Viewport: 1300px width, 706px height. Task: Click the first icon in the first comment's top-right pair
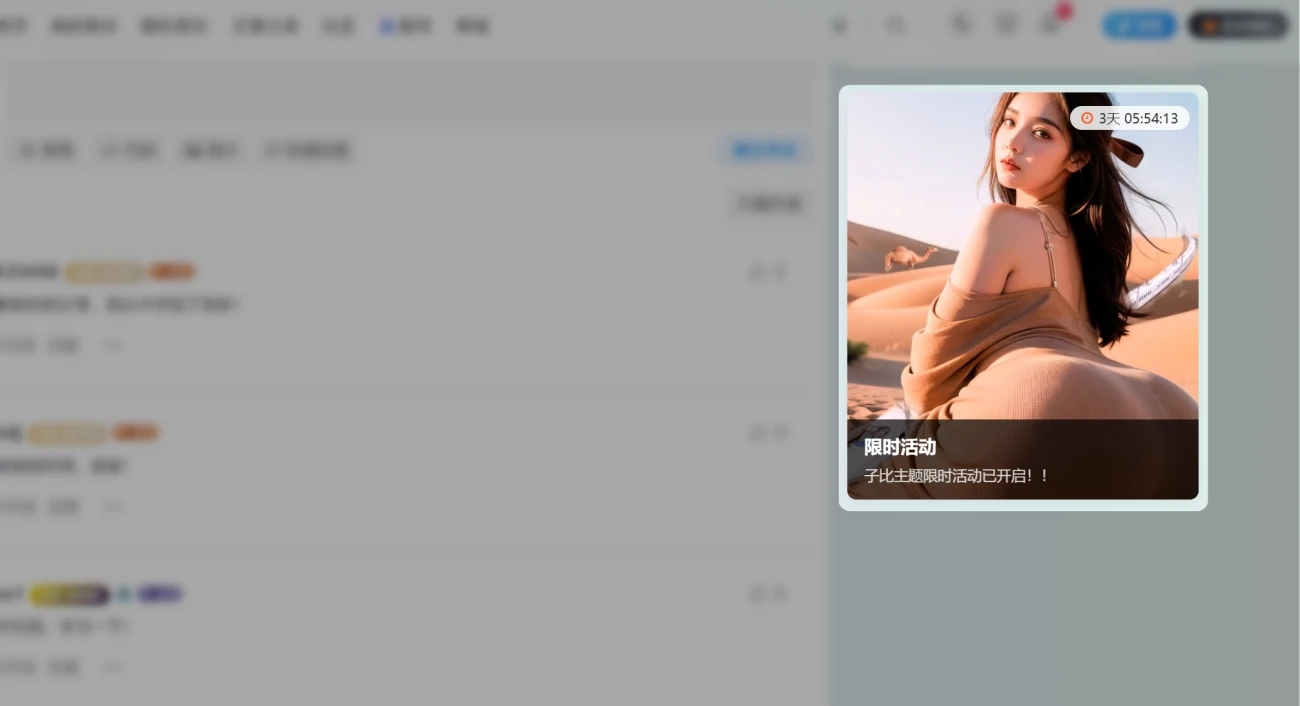coord(757,271)
